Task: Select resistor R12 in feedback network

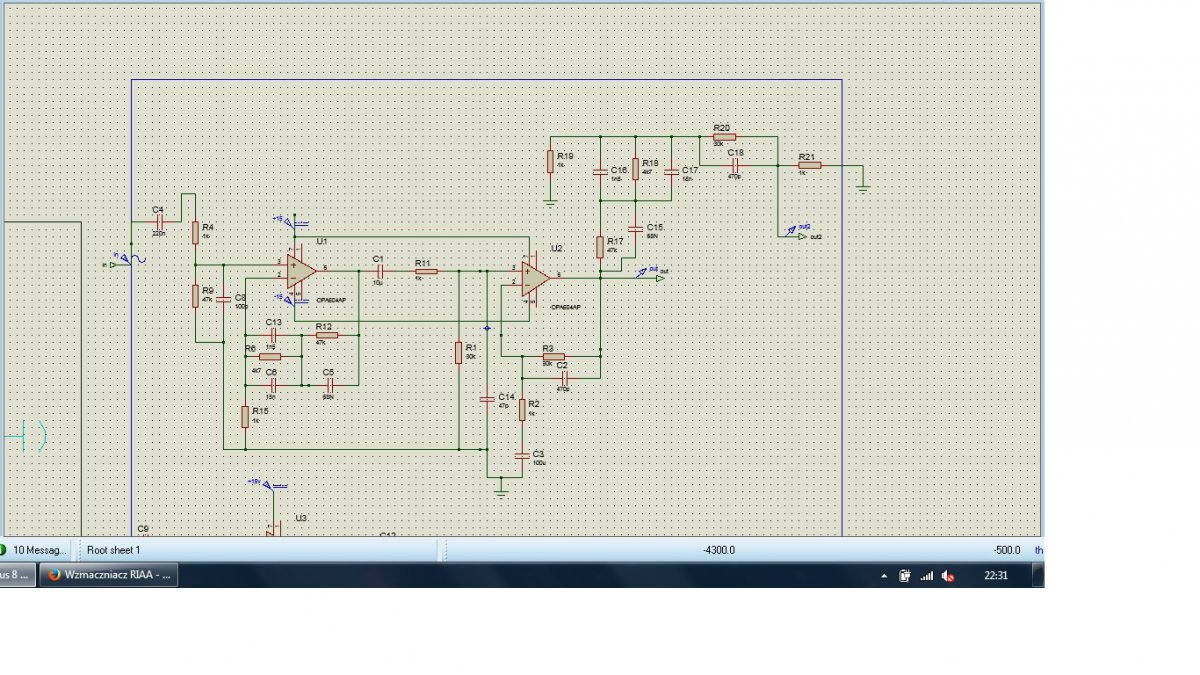Action: 326,335
